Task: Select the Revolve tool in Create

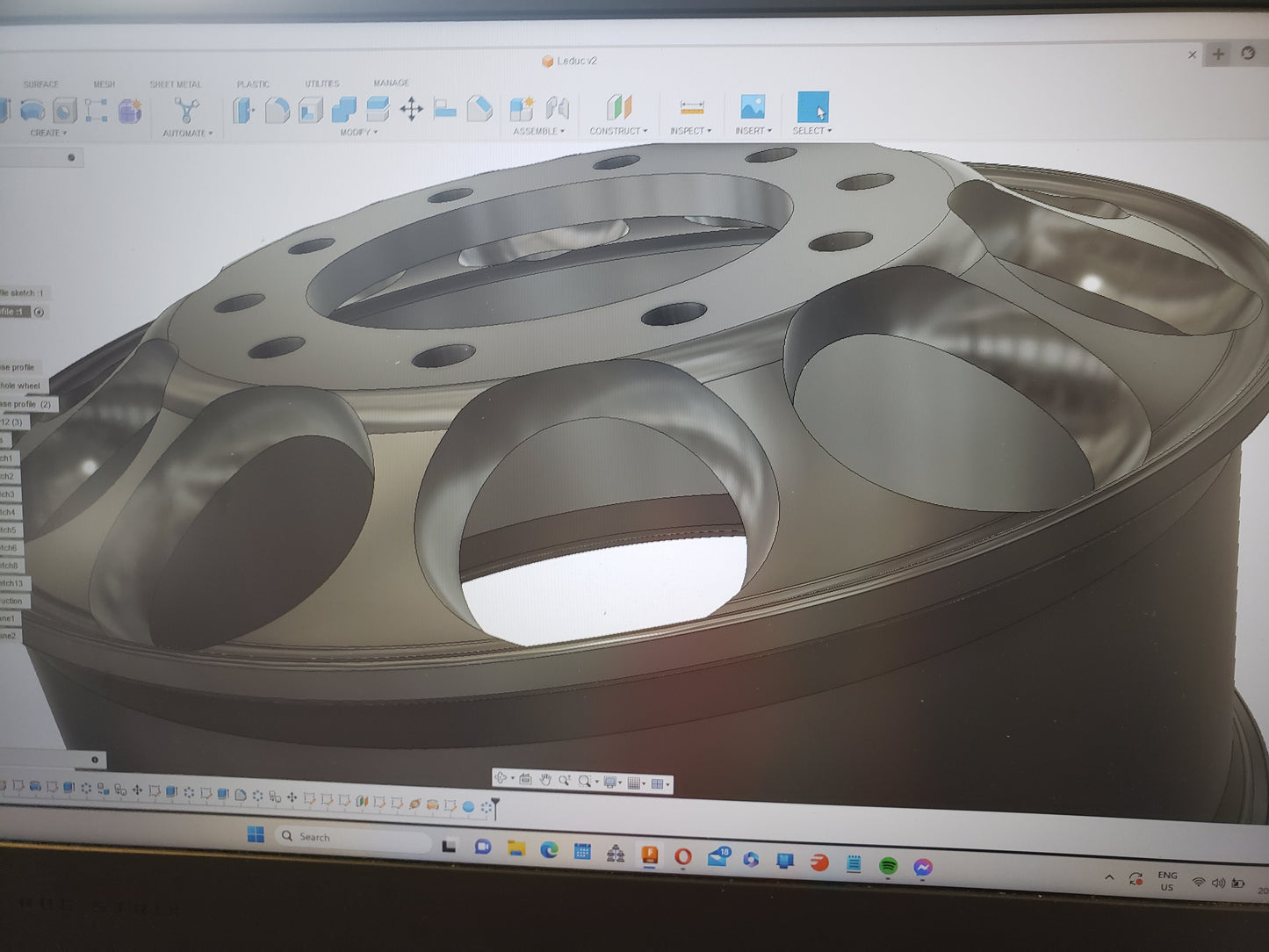Action: [x=32, y=111]
